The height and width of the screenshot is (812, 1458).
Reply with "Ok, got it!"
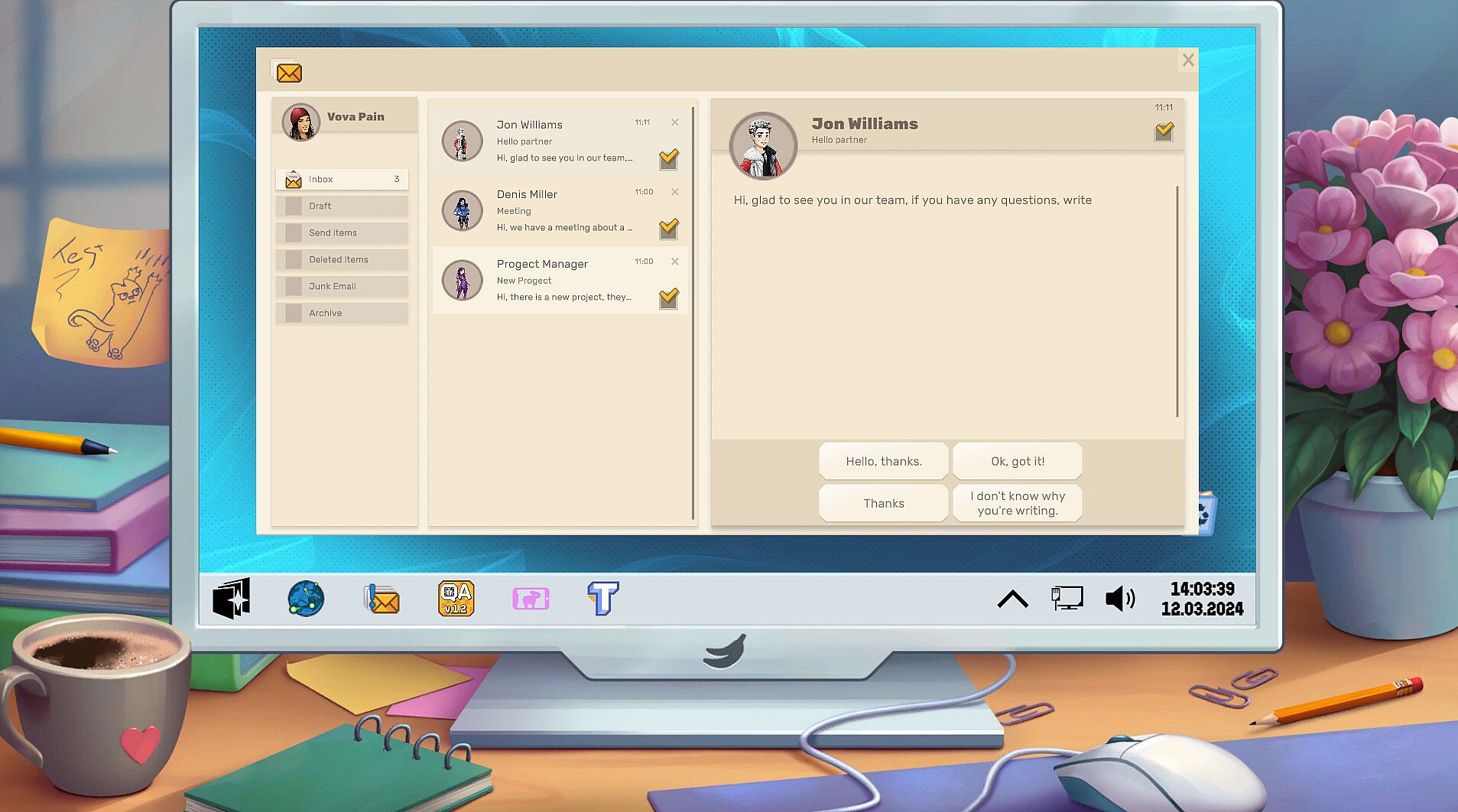(x=1018, y=461)
